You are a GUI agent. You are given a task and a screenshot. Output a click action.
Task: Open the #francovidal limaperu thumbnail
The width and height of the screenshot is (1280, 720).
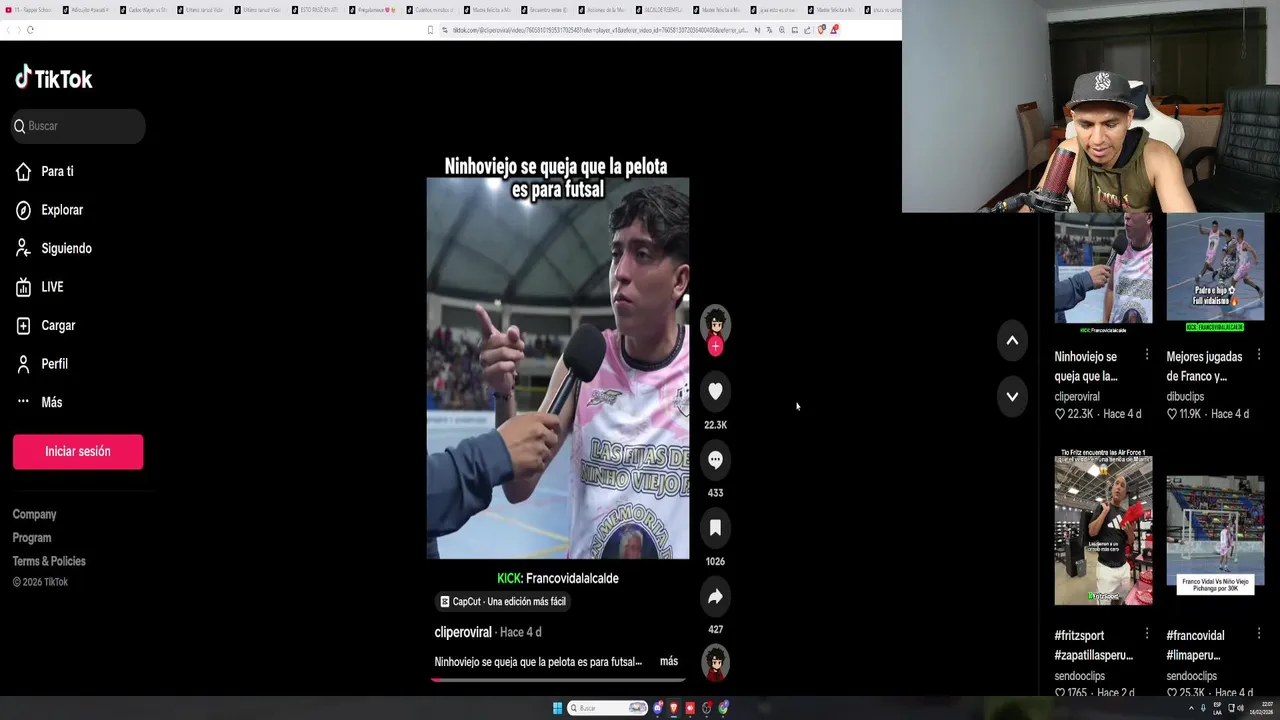1215,535
